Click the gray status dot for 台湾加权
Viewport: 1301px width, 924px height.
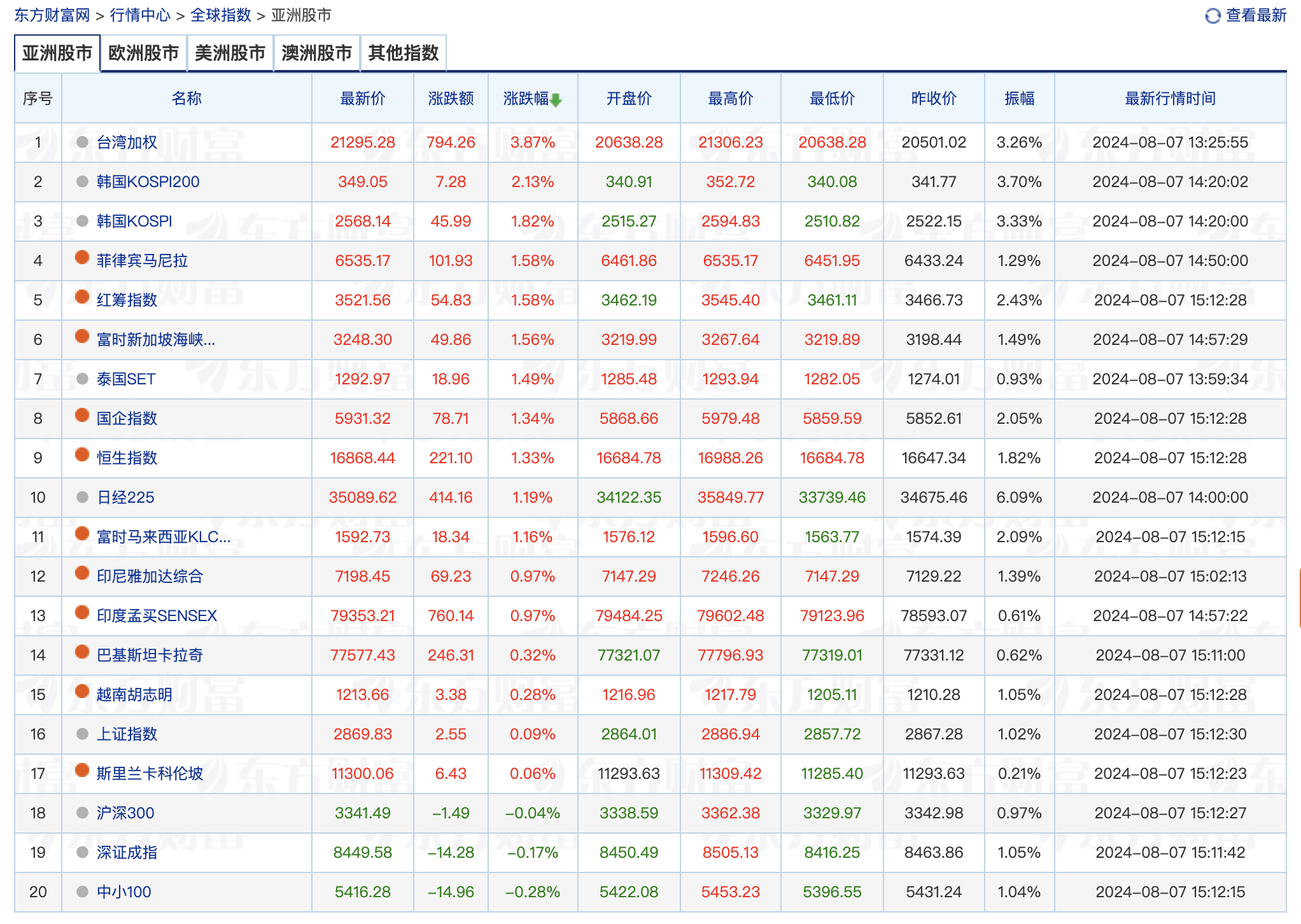coord(82,142)
